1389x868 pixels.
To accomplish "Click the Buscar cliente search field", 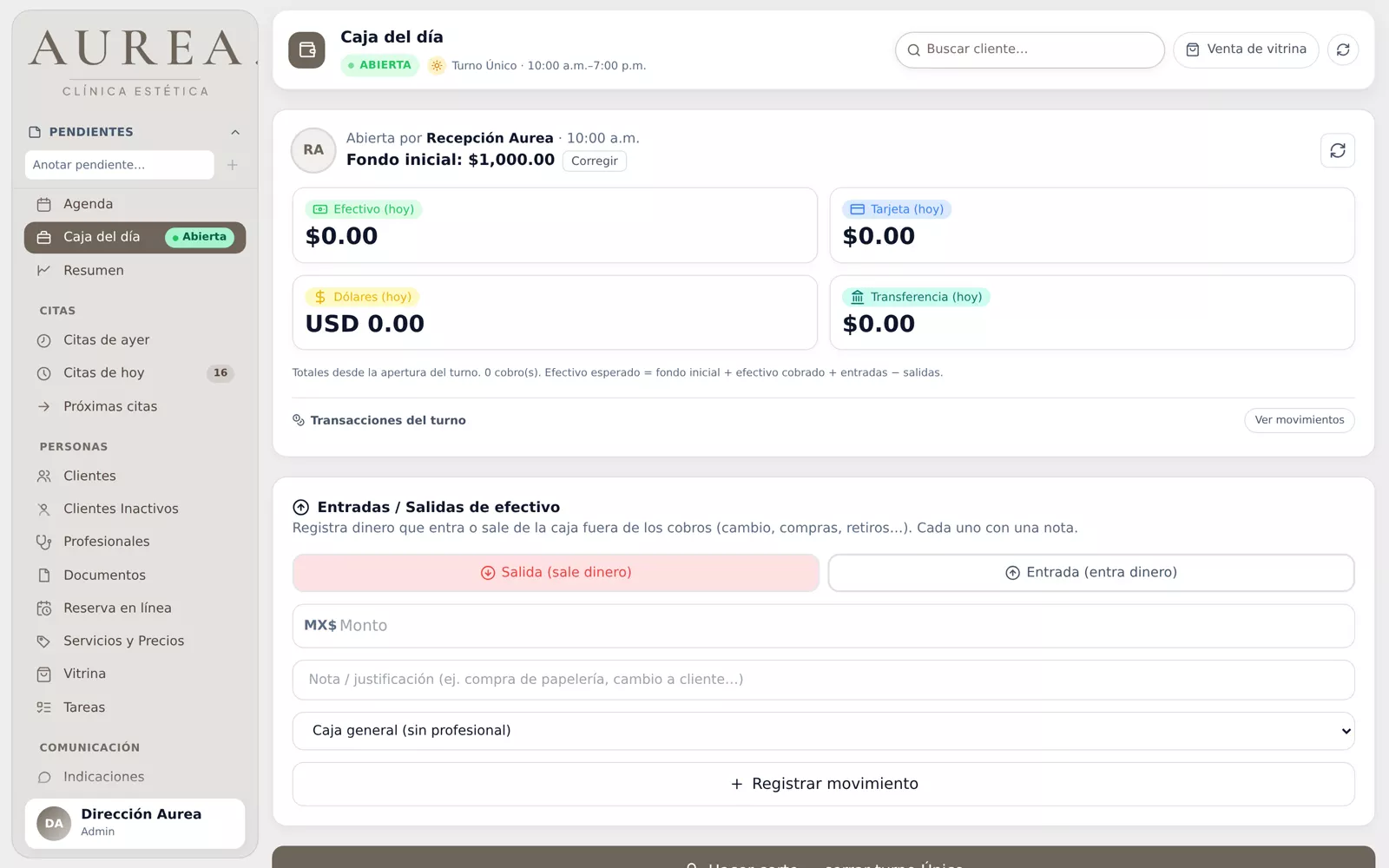I will pos(1030,49).
